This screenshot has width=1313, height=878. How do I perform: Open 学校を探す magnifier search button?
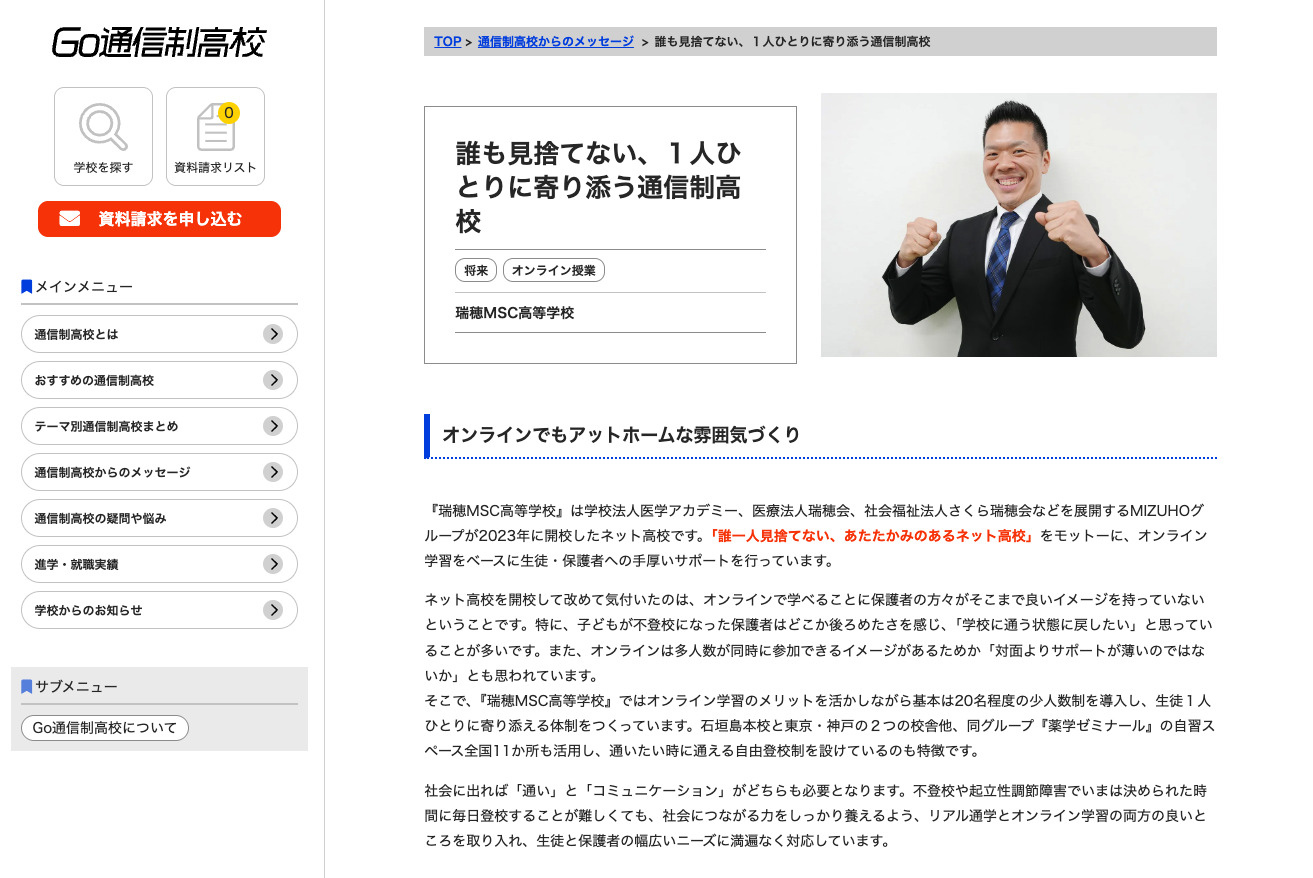[x=103, y=136]
